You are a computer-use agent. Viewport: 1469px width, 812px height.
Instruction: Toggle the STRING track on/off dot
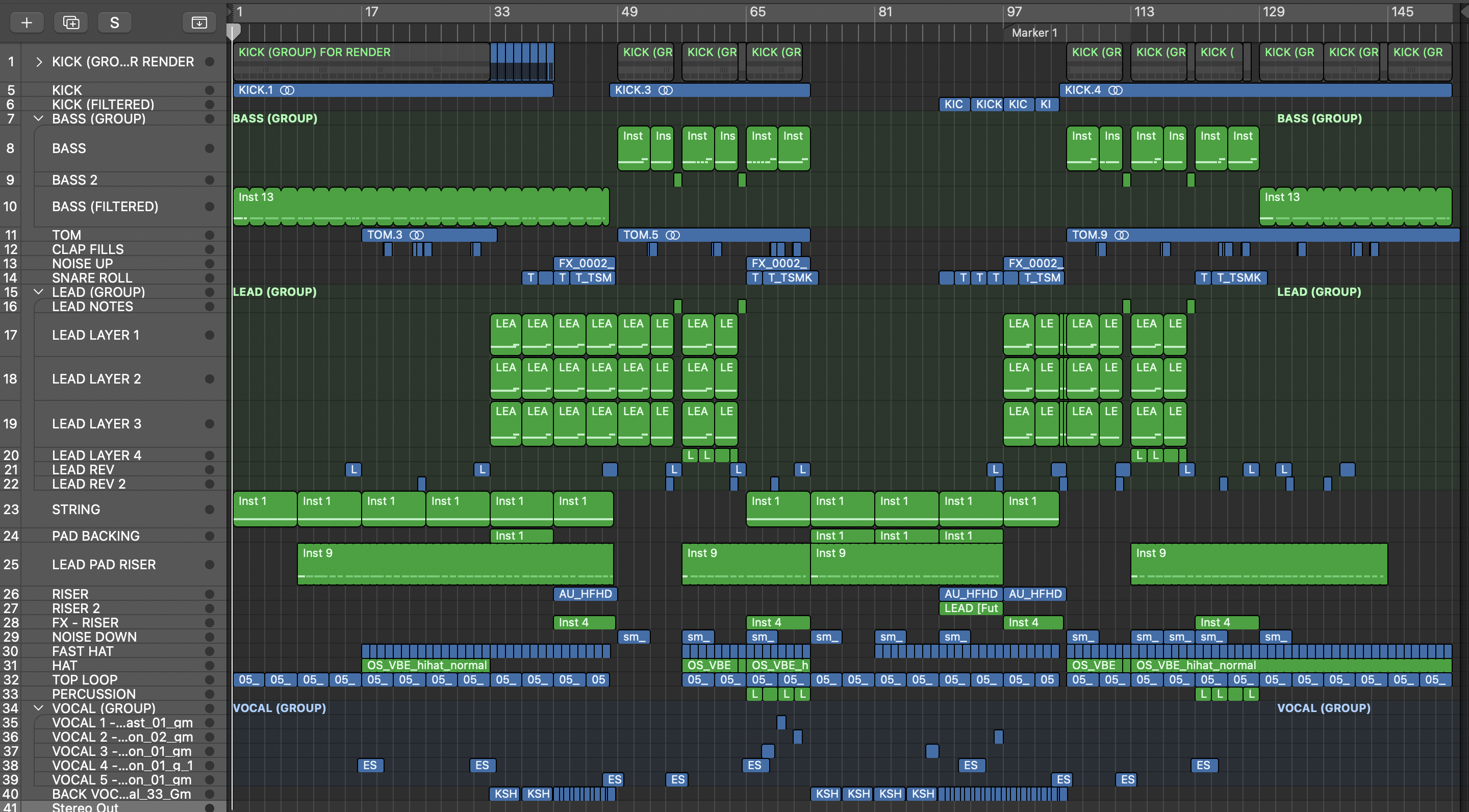(x=209, y=509)
